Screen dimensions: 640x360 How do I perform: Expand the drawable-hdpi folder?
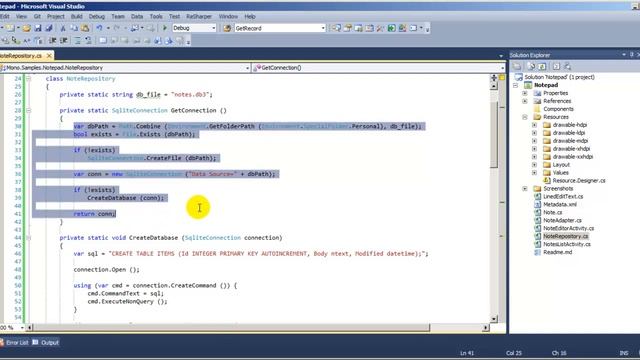coord(534,125)
